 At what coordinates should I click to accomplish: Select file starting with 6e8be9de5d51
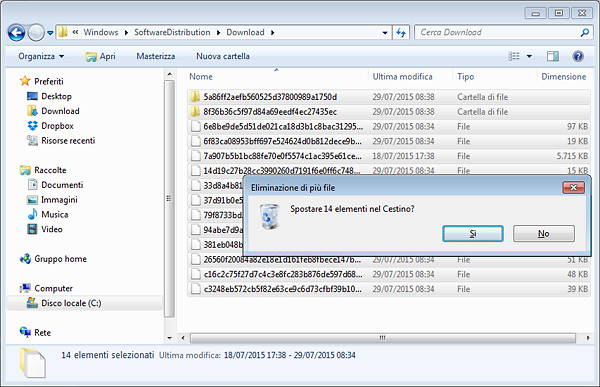pyautogui.click(x=389, y=126)
